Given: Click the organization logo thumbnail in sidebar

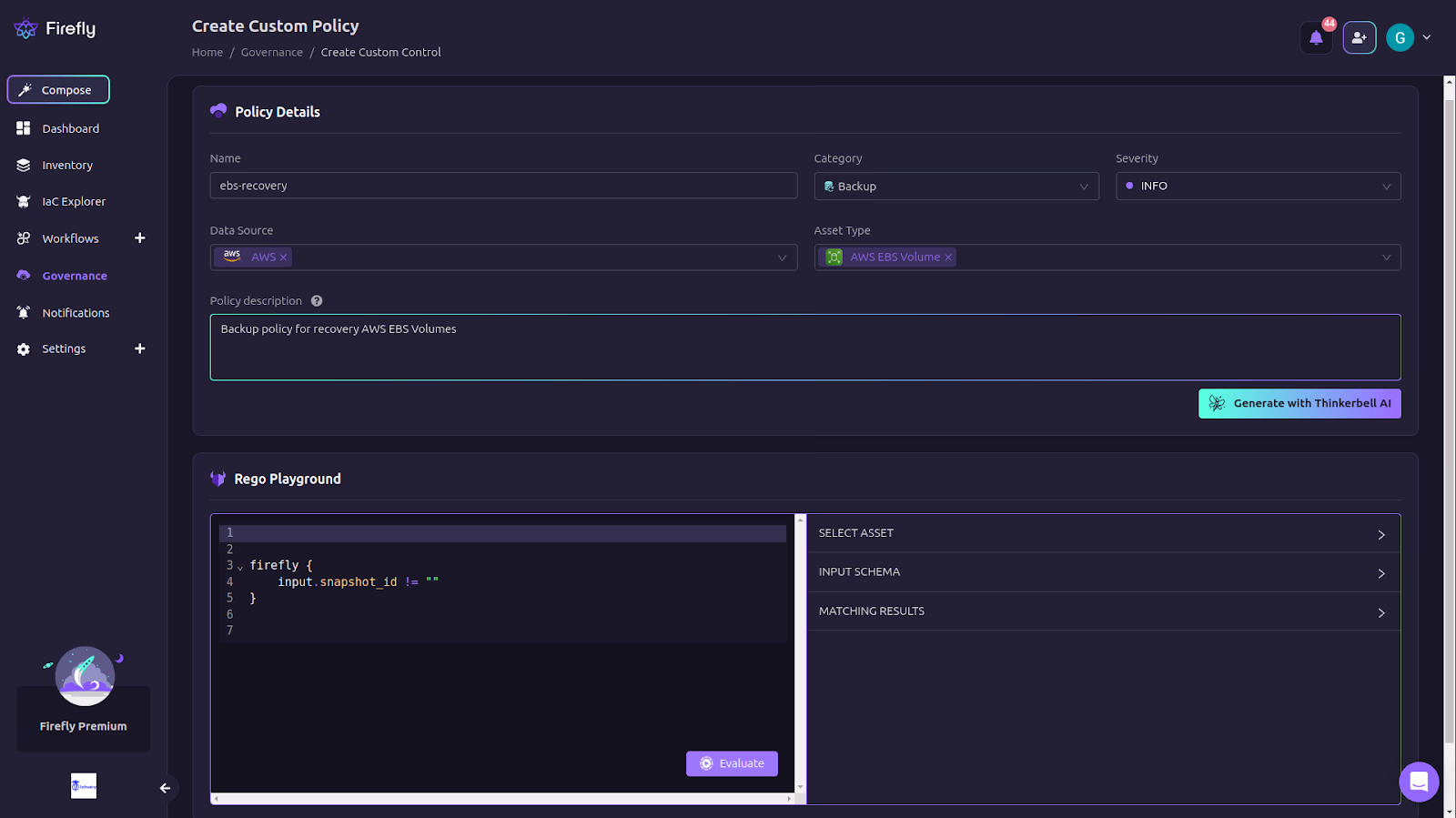Looking at the screenshot, I should coord(84,786).
